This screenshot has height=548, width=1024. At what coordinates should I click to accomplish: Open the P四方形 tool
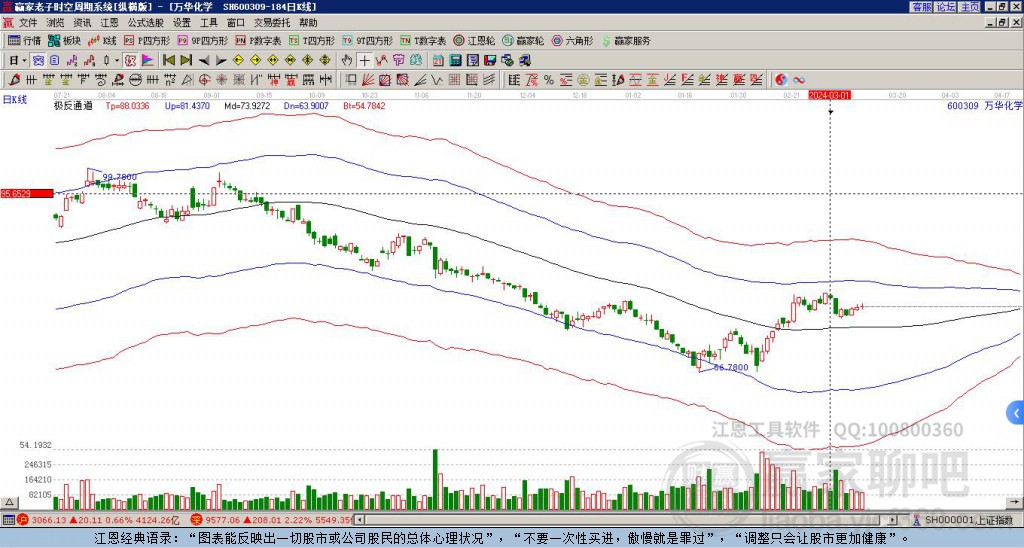click(147, 40)
